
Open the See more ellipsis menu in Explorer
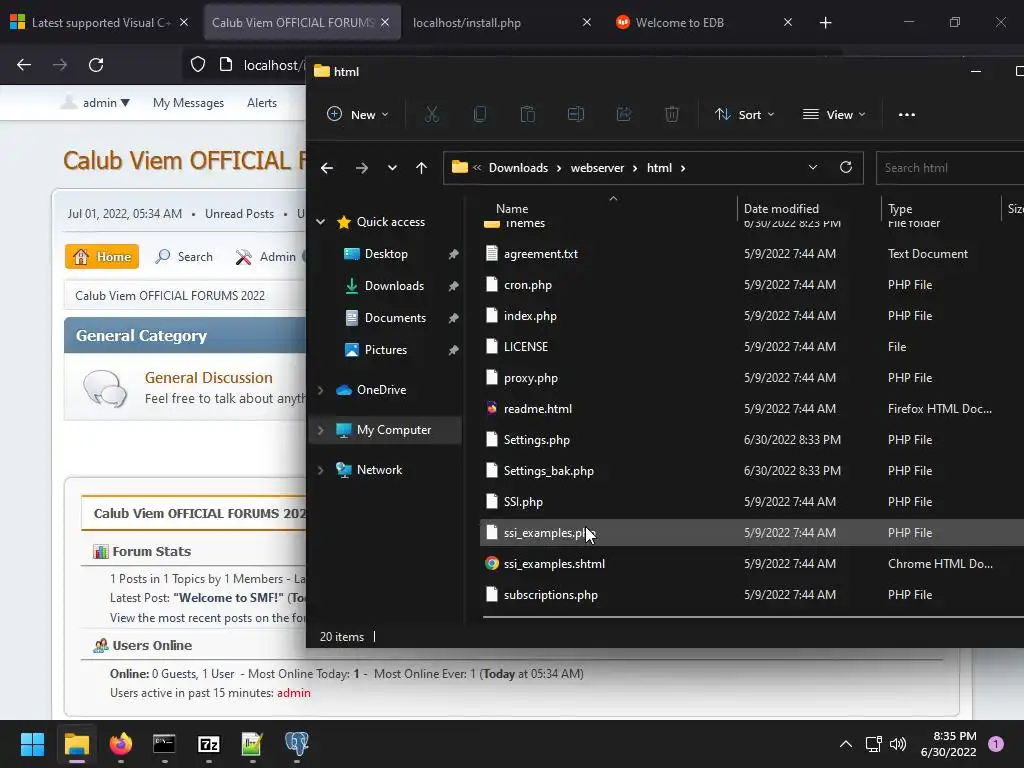tap(906, 114)
